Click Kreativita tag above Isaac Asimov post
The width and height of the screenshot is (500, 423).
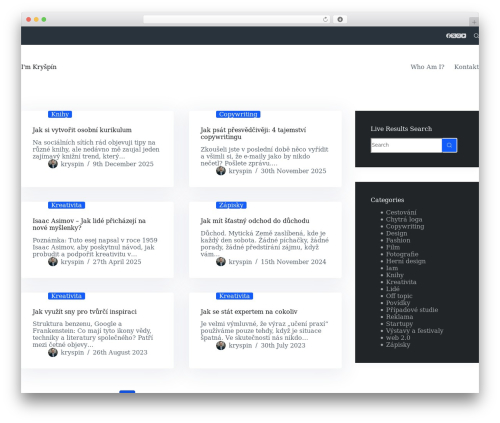click(66, 205)
